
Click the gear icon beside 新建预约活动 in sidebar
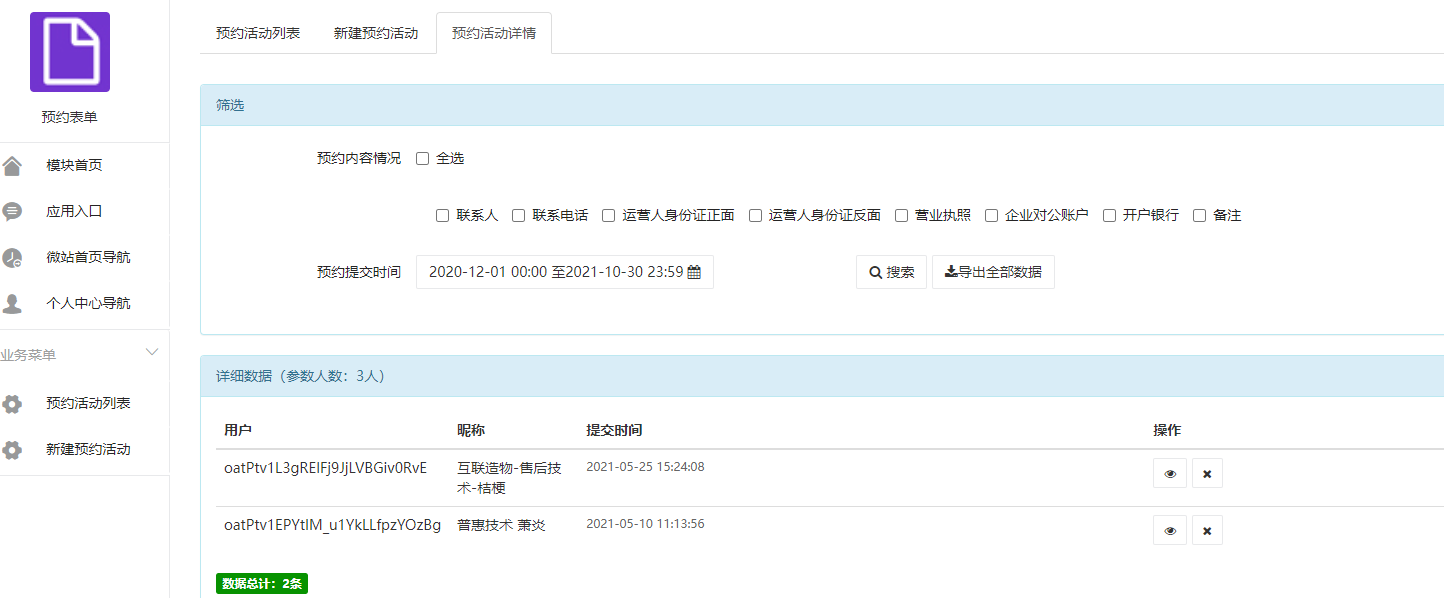(12, 450)
